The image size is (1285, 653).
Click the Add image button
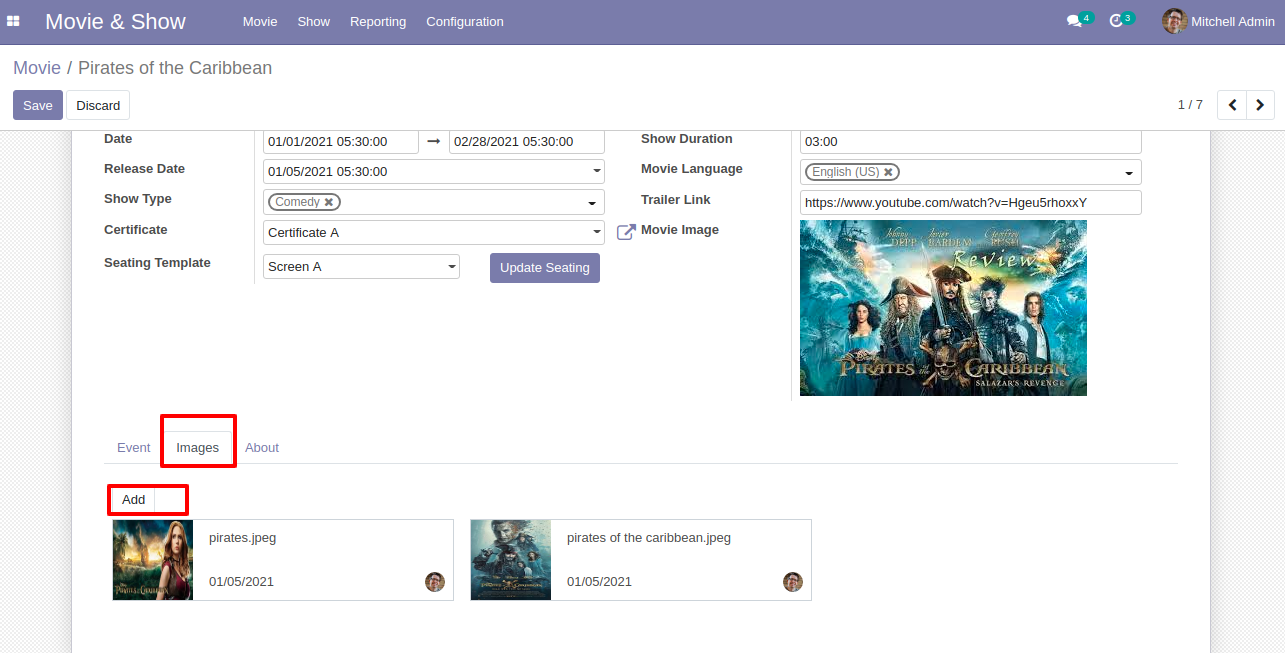133,500
